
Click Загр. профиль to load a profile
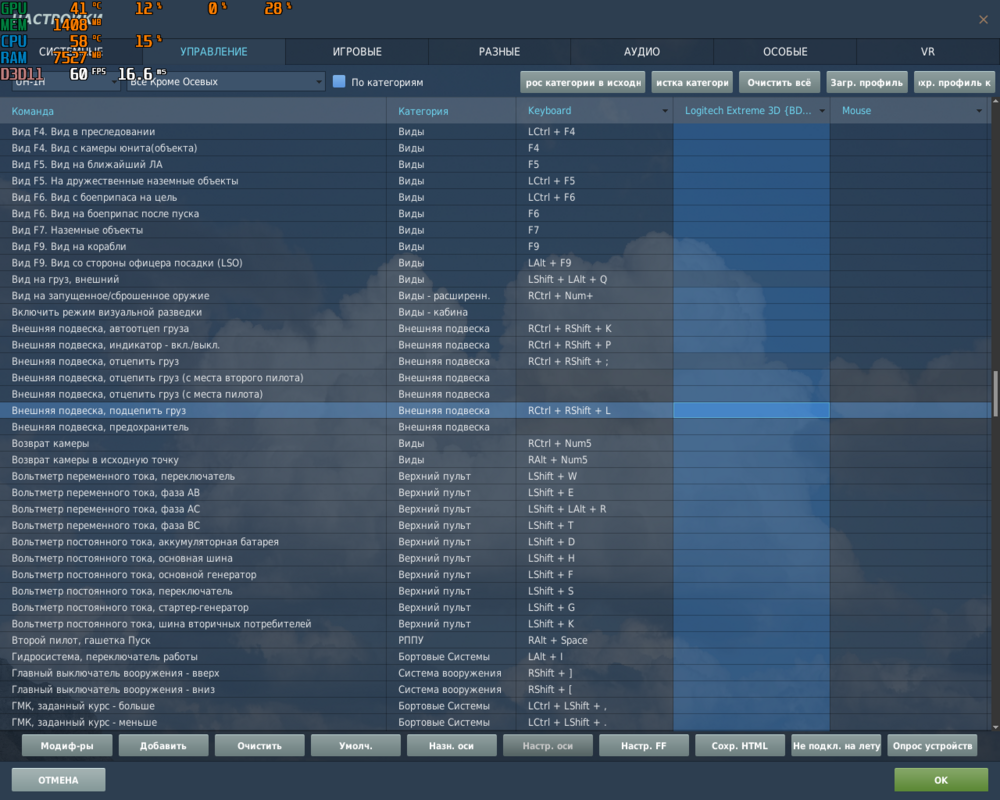pos(866,82)
